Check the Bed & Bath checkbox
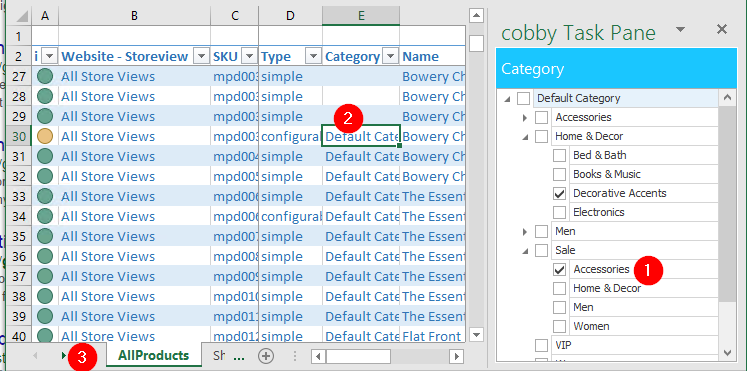 560,155
